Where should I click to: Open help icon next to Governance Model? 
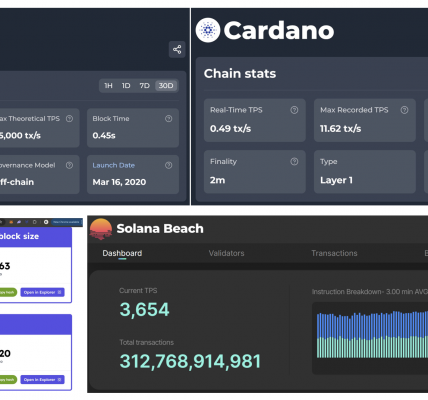[x=69, y=165]
